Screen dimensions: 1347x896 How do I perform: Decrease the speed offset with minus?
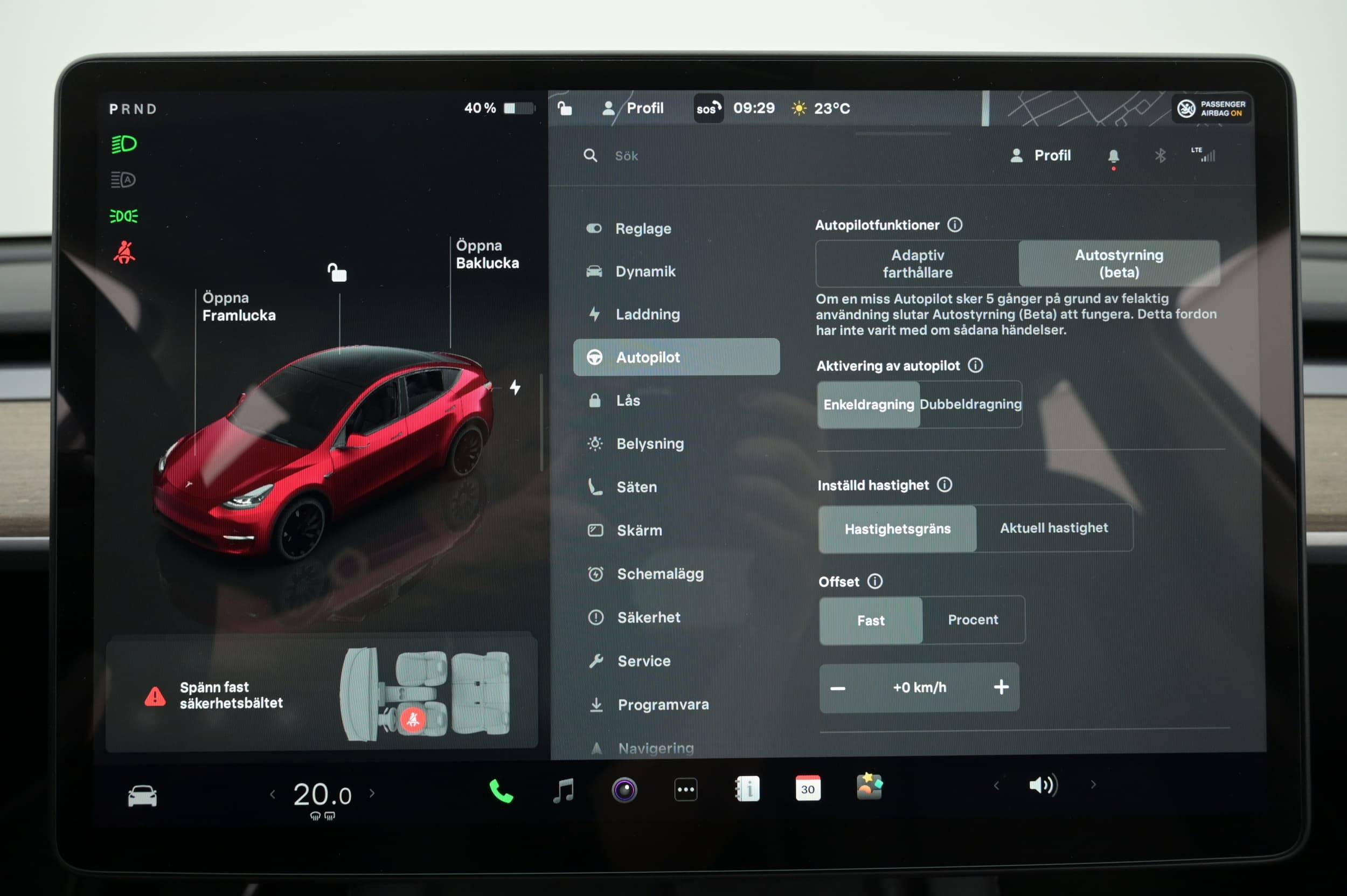[837, 688]
